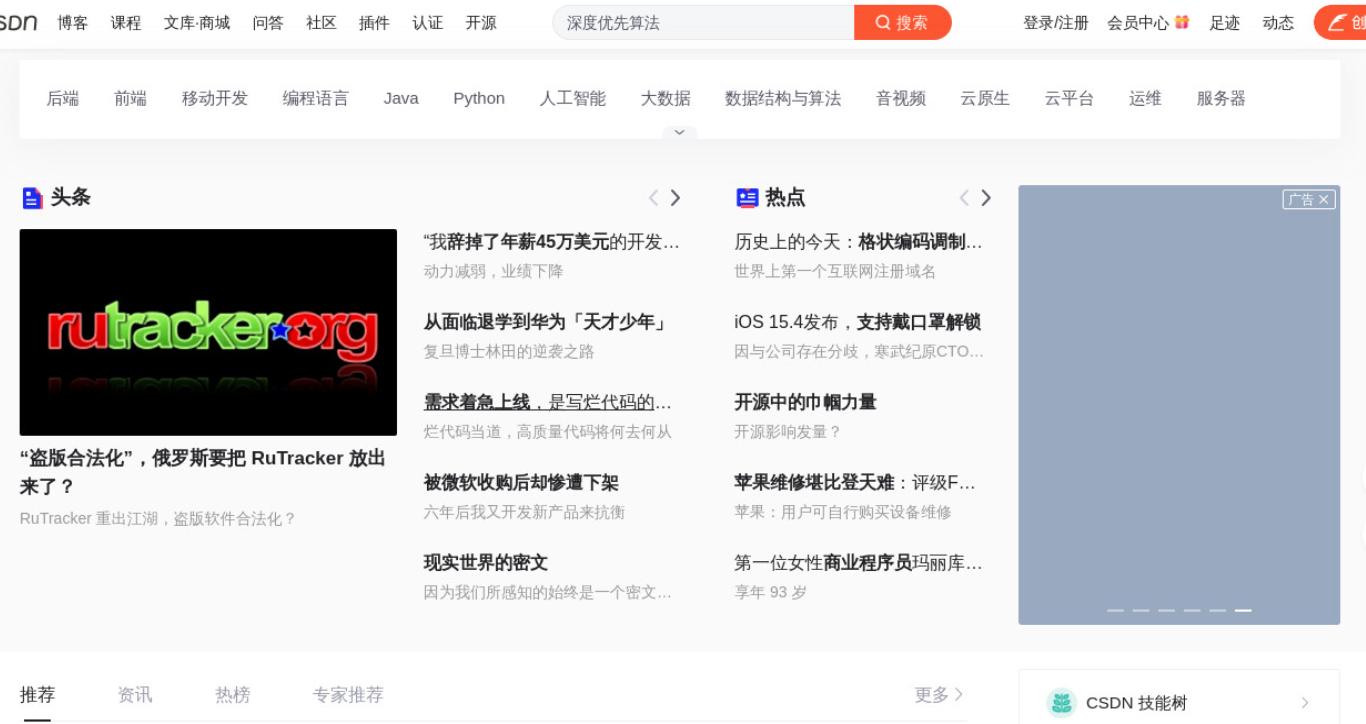Open the 插件 navigation link

pyautogui.click(x=374, y=22)
